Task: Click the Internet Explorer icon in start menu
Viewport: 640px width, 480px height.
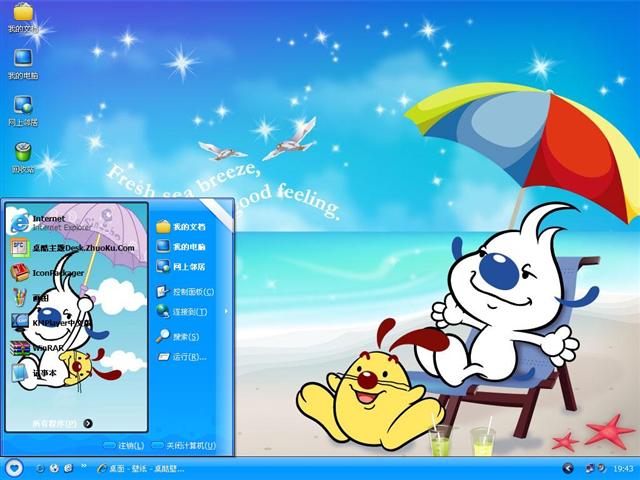Action: (19, 223)
